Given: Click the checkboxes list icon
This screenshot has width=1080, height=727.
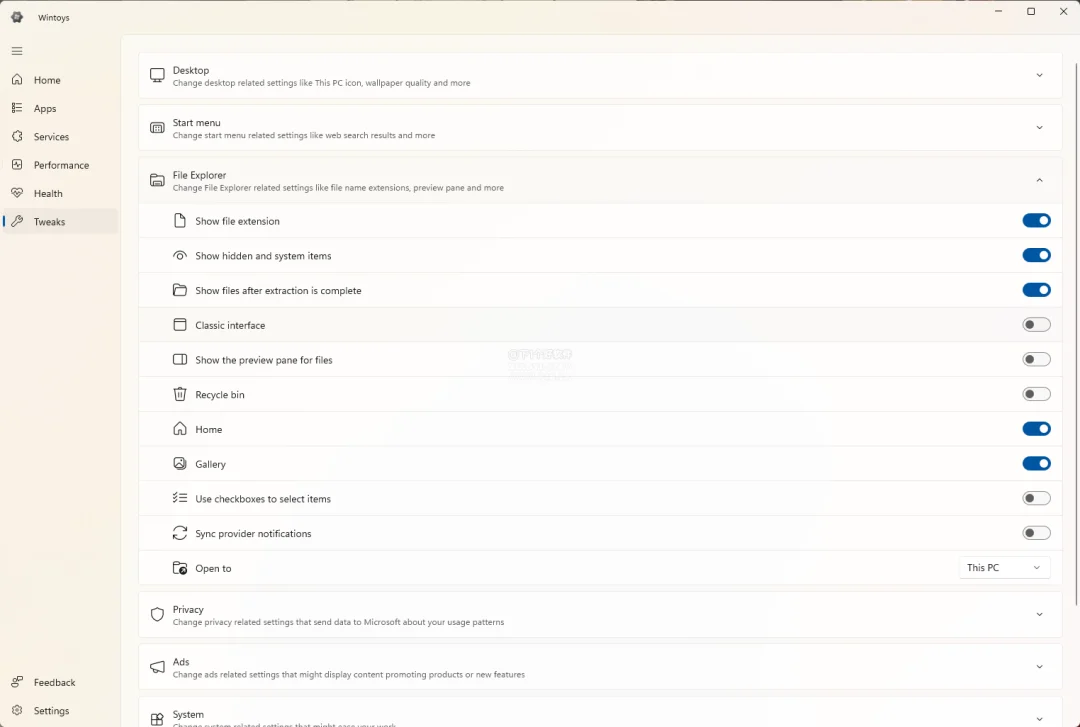Looking at the screenshot, I should (180, 498).
